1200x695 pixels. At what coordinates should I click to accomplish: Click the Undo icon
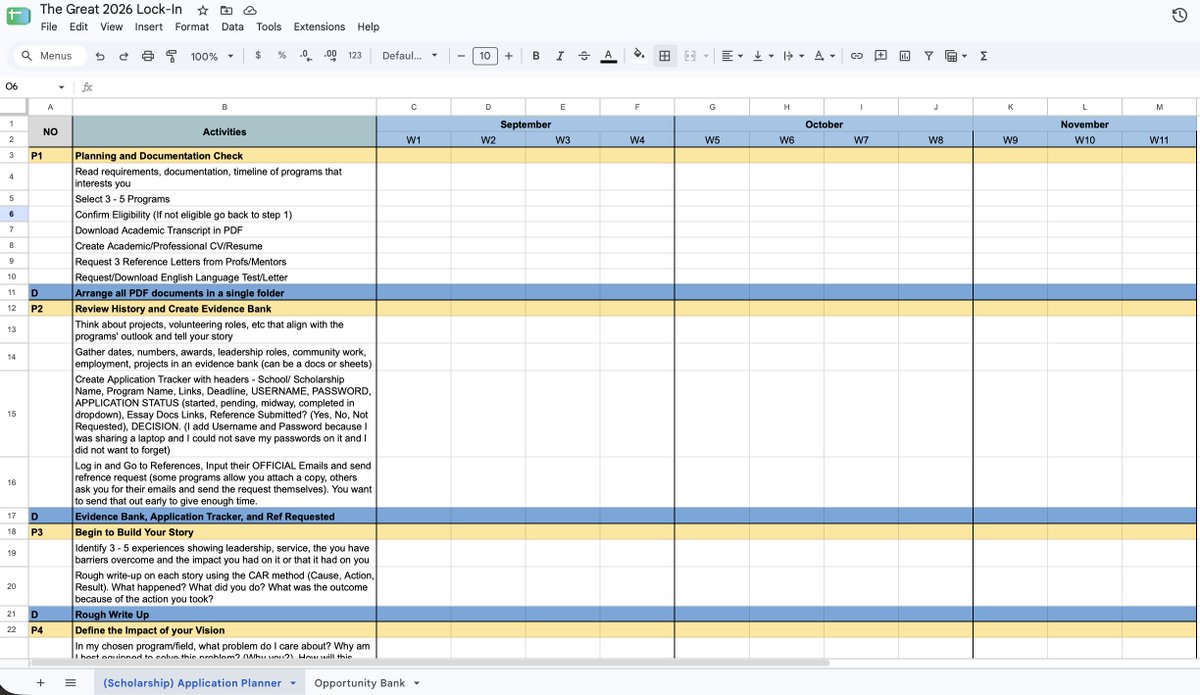coord(100,56)
